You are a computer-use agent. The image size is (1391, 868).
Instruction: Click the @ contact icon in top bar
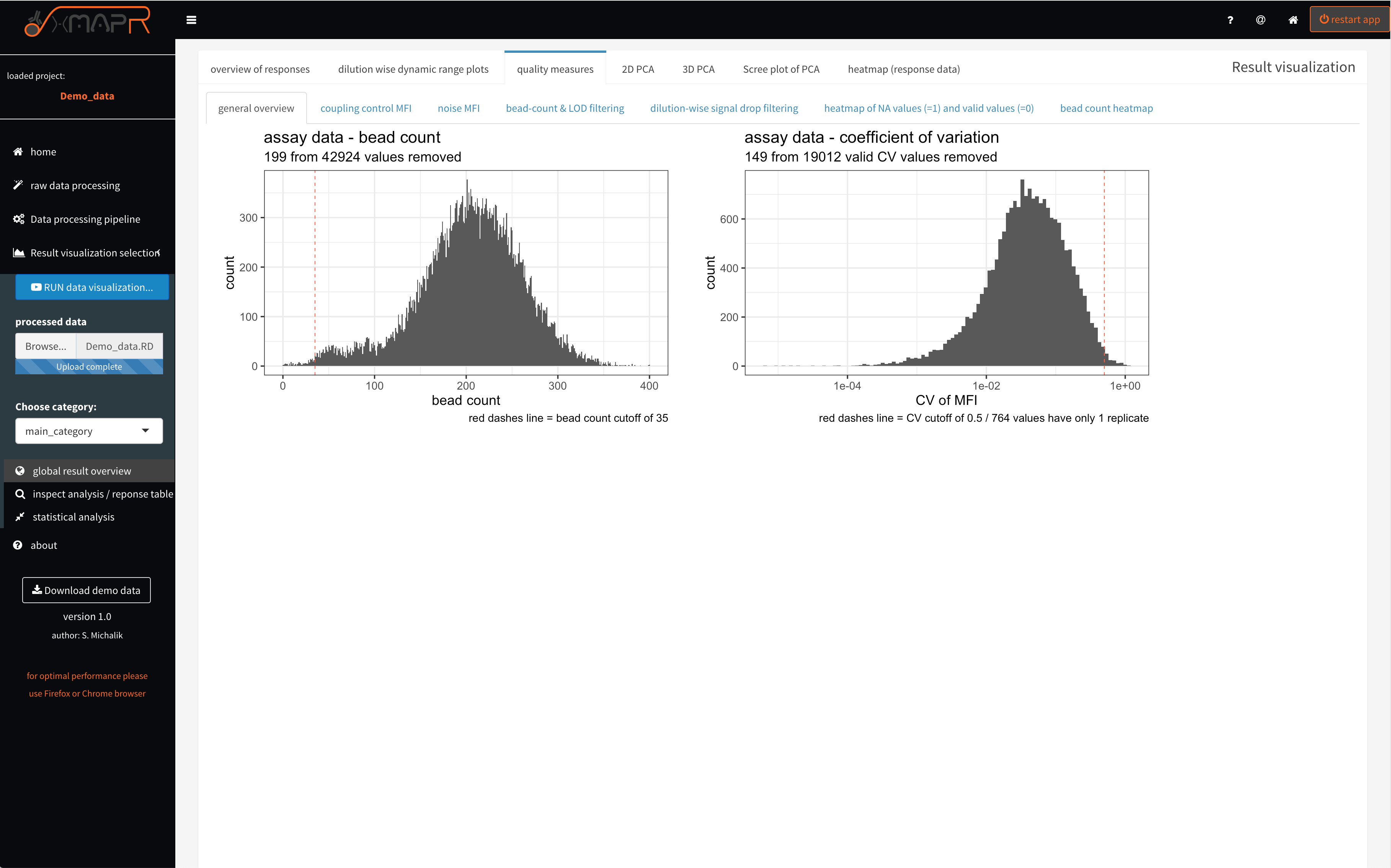pos(1261,20)
